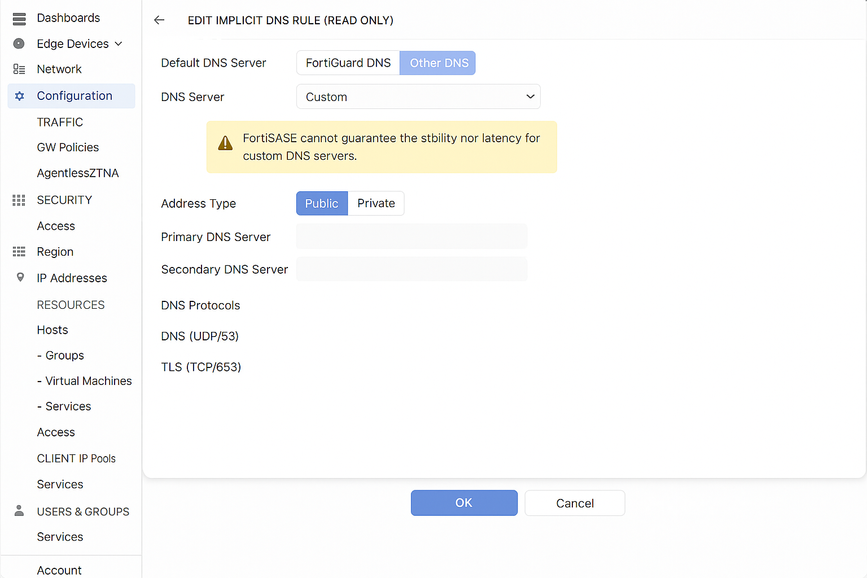Select the Public address type
Screen dimensions: 867x578
click(322, 203)
